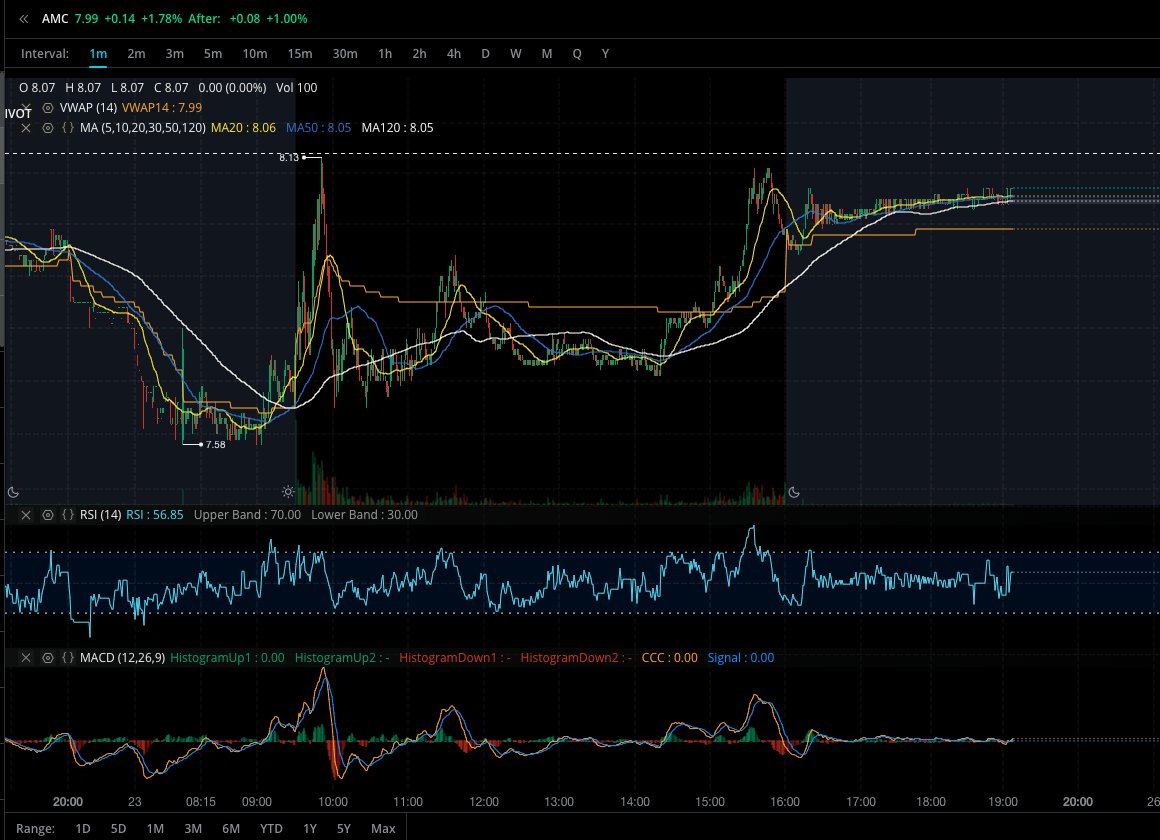Click the Vol 100 readout

coord(297,88)
